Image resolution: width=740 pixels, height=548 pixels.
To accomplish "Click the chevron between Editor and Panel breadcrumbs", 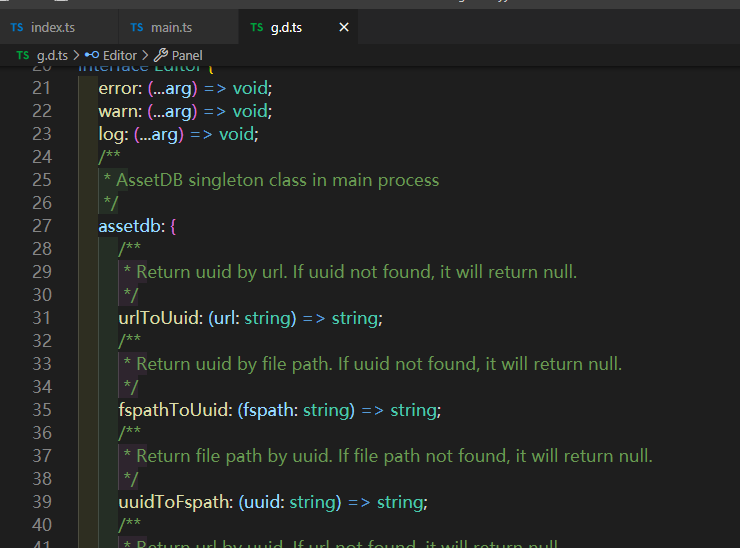I will pyautogui.click(x=145, y=55).
